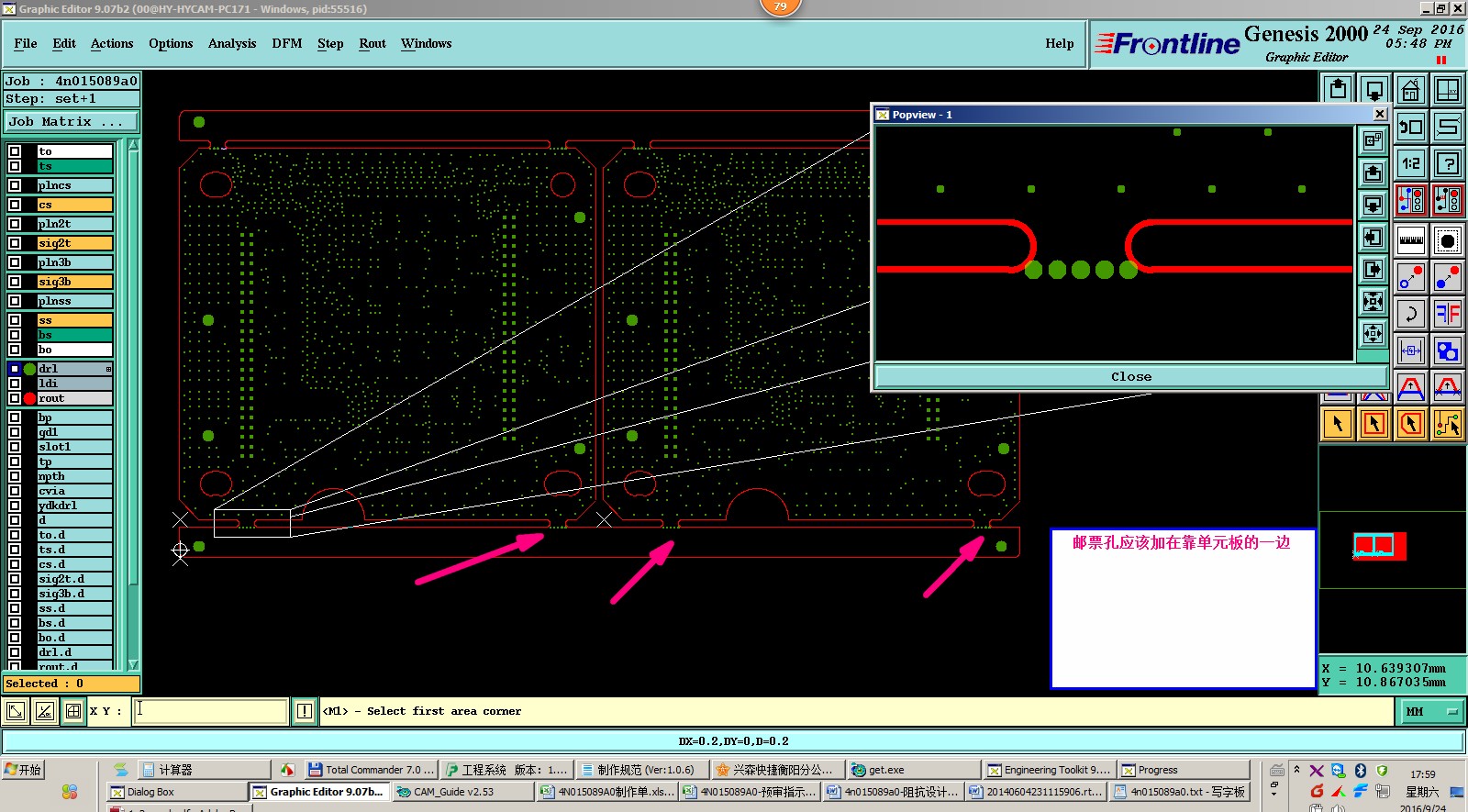This screenshot has width=1468, height=812.
Task: Click the green drl layer color dot
Action: coord(29,369)
